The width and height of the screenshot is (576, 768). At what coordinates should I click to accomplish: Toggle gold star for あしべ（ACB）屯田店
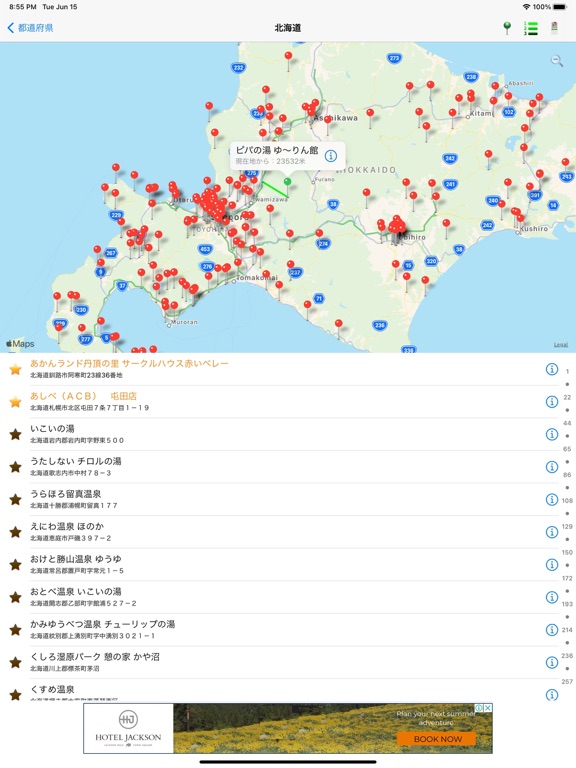click(x=16, y=402)
